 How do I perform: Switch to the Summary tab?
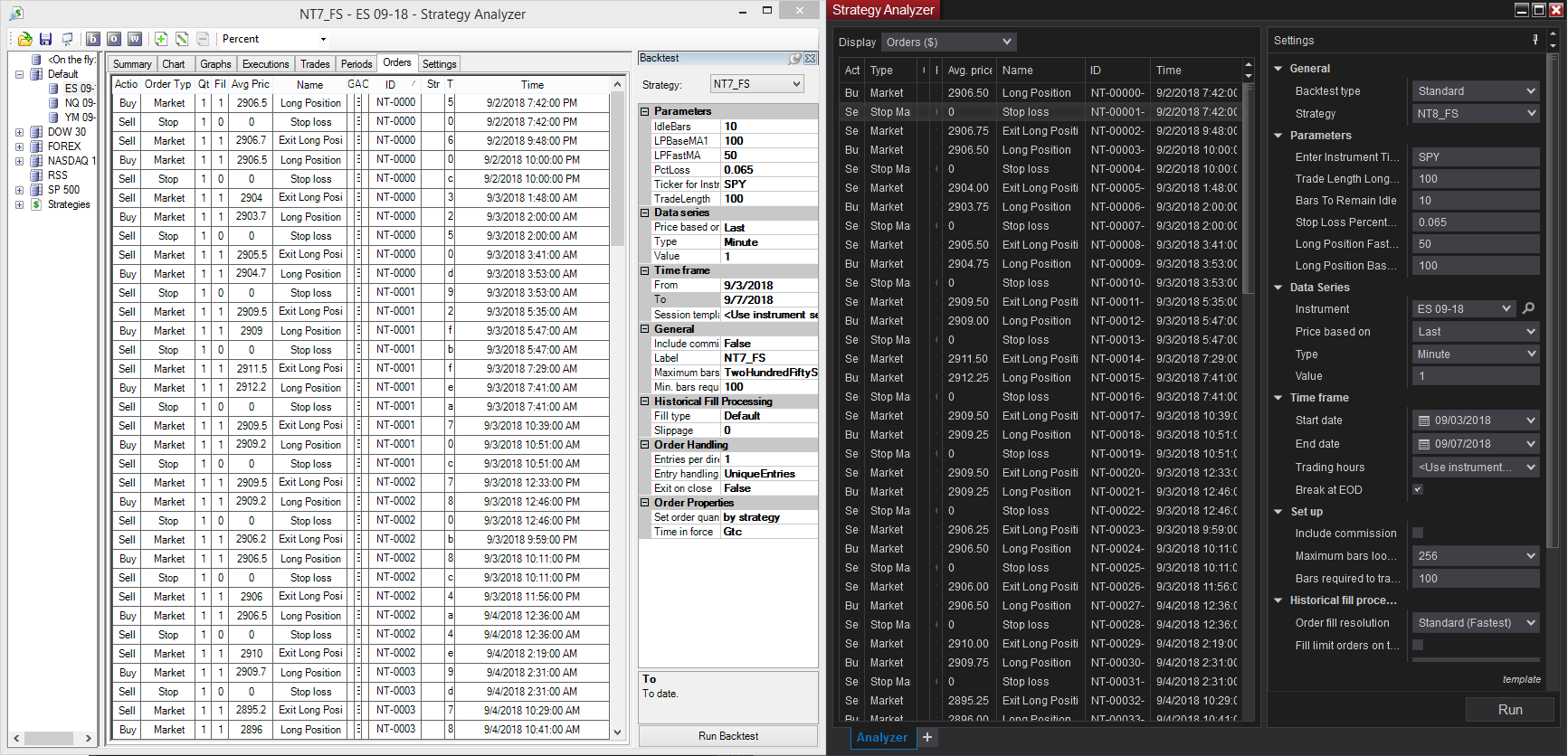(132, 64)
